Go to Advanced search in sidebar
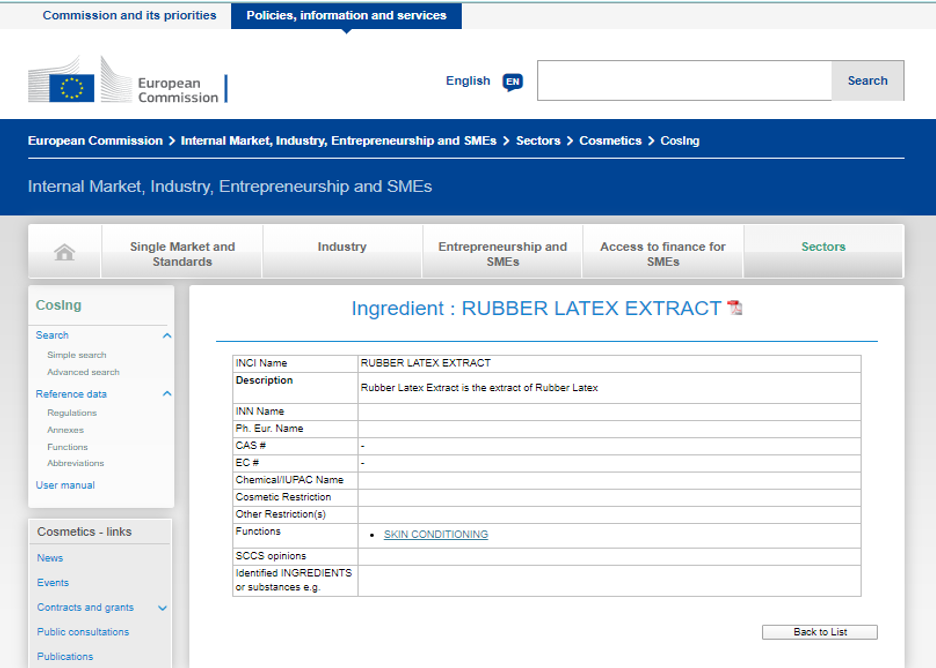 [x=83, y=372]
